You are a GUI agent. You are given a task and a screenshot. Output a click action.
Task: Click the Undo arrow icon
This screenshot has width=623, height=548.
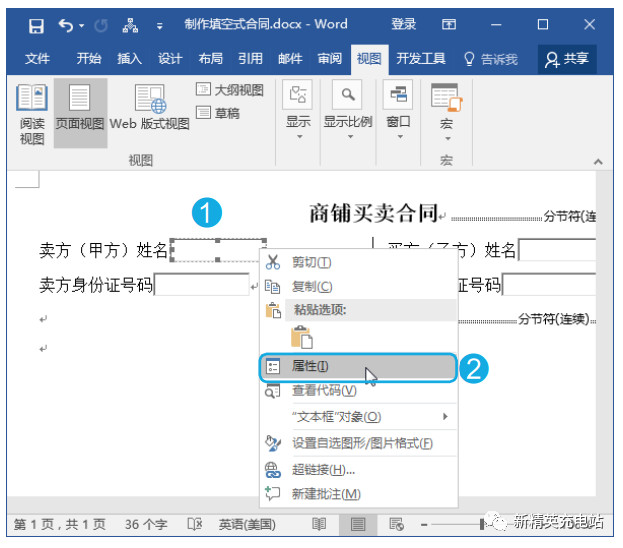pos(66,26)
